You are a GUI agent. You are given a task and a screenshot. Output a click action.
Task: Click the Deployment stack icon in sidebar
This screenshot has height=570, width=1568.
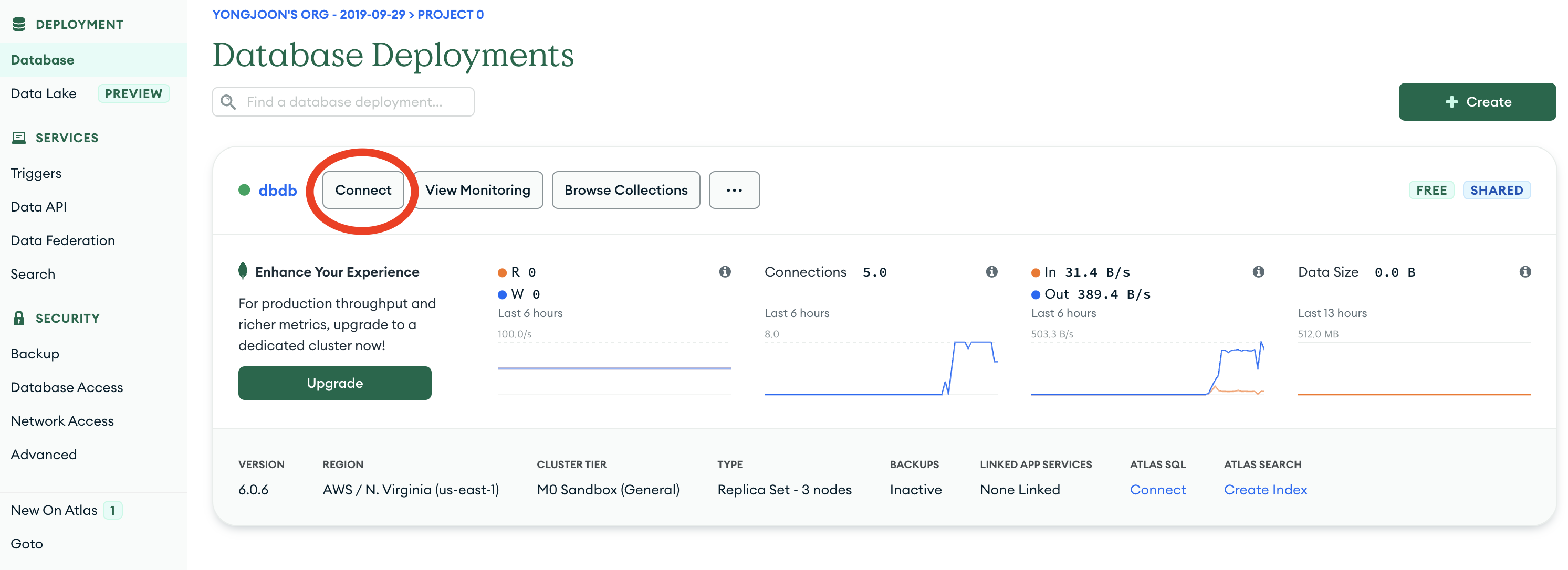click(x=19, y=24)
